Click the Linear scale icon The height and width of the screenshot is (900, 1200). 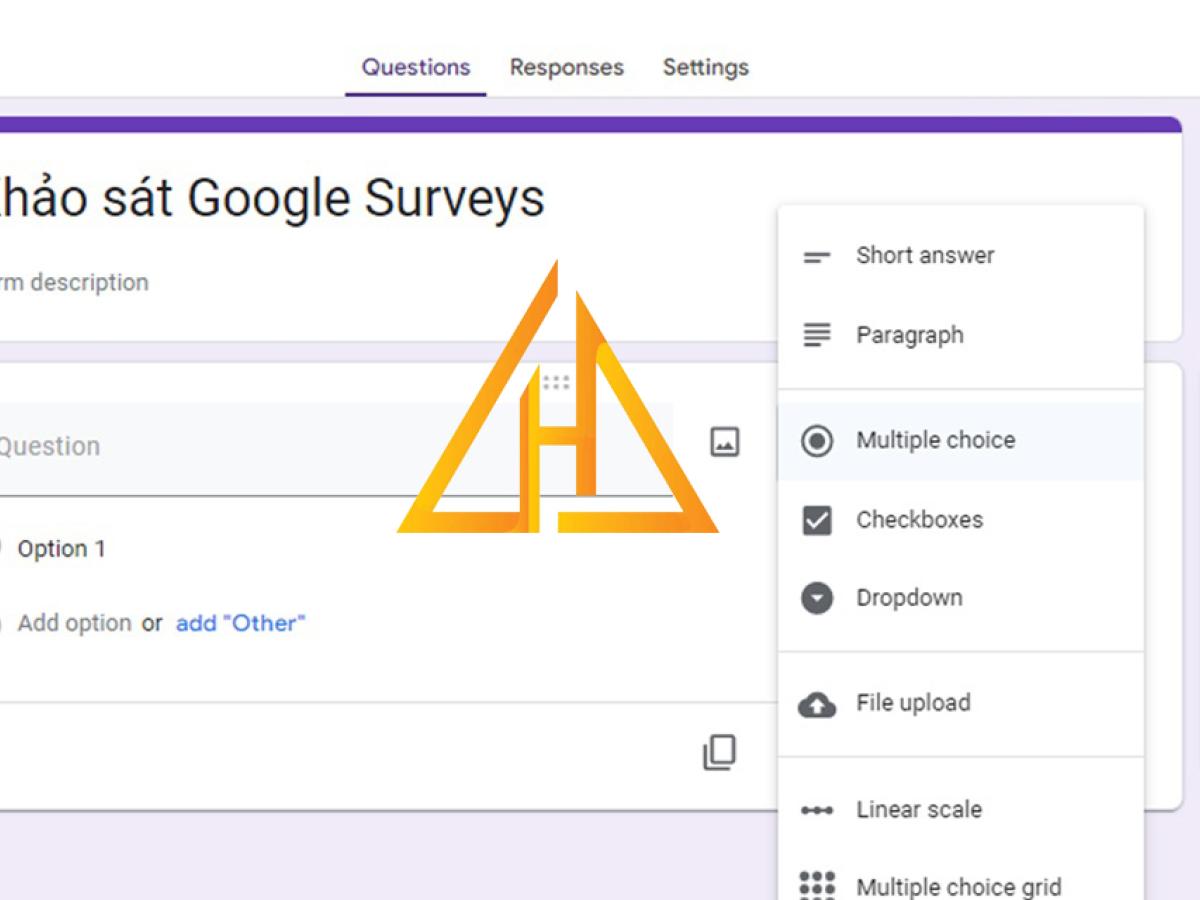[x=817, y=810]
